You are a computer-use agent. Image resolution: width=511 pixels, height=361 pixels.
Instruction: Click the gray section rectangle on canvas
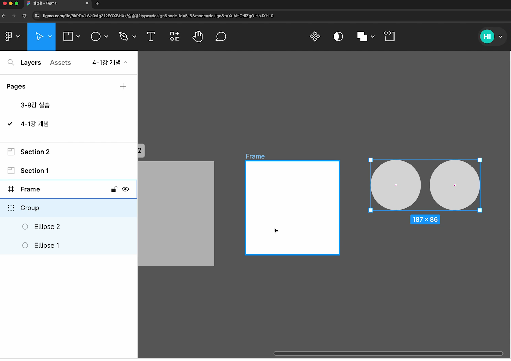pyautogui.click(x=176, y=213)
